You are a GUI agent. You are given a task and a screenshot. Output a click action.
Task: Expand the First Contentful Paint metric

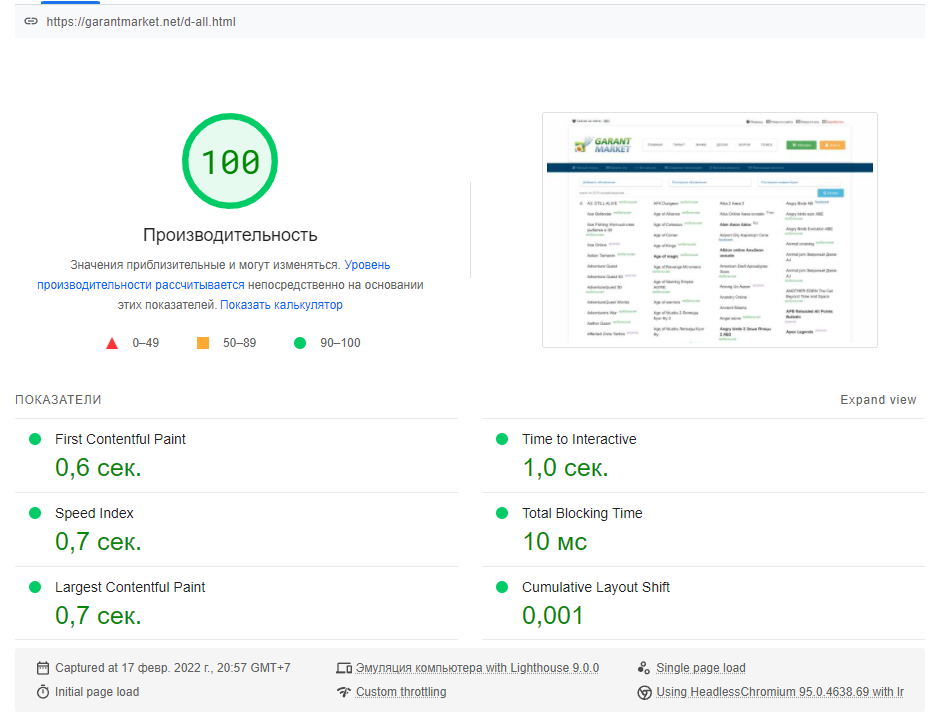click(120, 439)
